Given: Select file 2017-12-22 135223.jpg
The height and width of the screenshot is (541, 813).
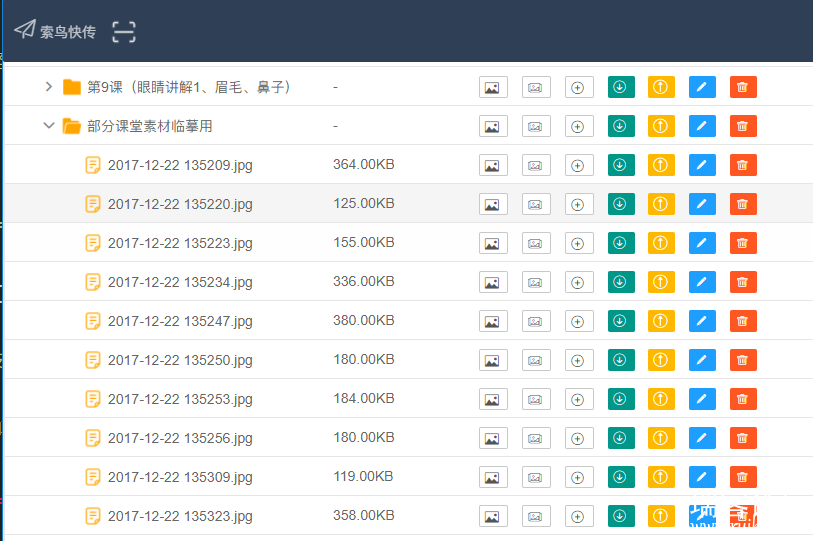Looking at the screenshot, I should tap(180, 243).
